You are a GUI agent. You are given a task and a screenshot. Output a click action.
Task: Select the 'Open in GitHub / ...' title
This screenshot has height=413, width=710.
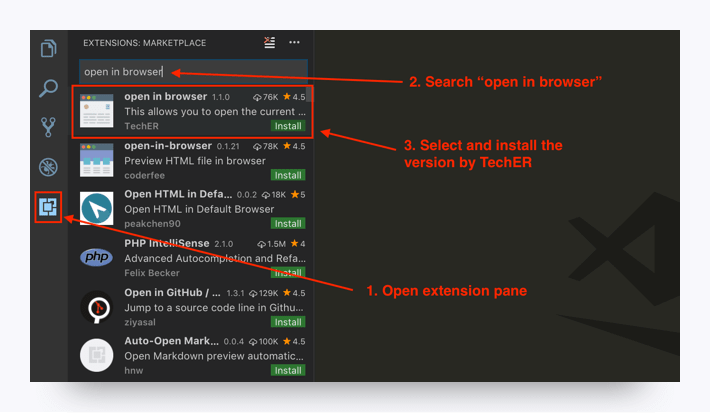(172, 293)
